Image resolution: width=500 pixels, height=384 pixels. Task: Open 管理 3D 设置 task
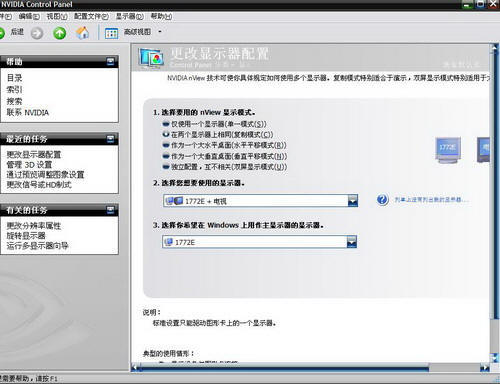click(29, 164)
